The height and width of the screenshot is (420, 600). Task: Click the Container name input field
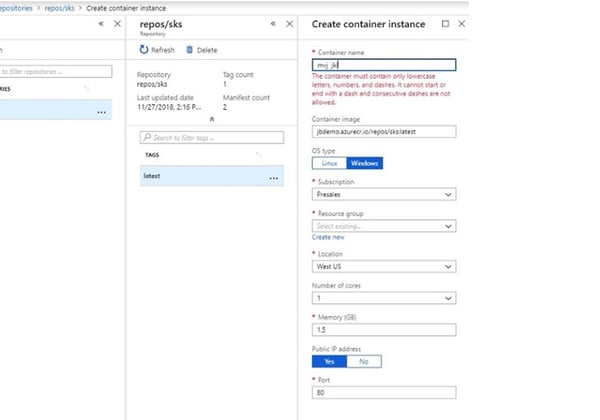pos(384,65)
